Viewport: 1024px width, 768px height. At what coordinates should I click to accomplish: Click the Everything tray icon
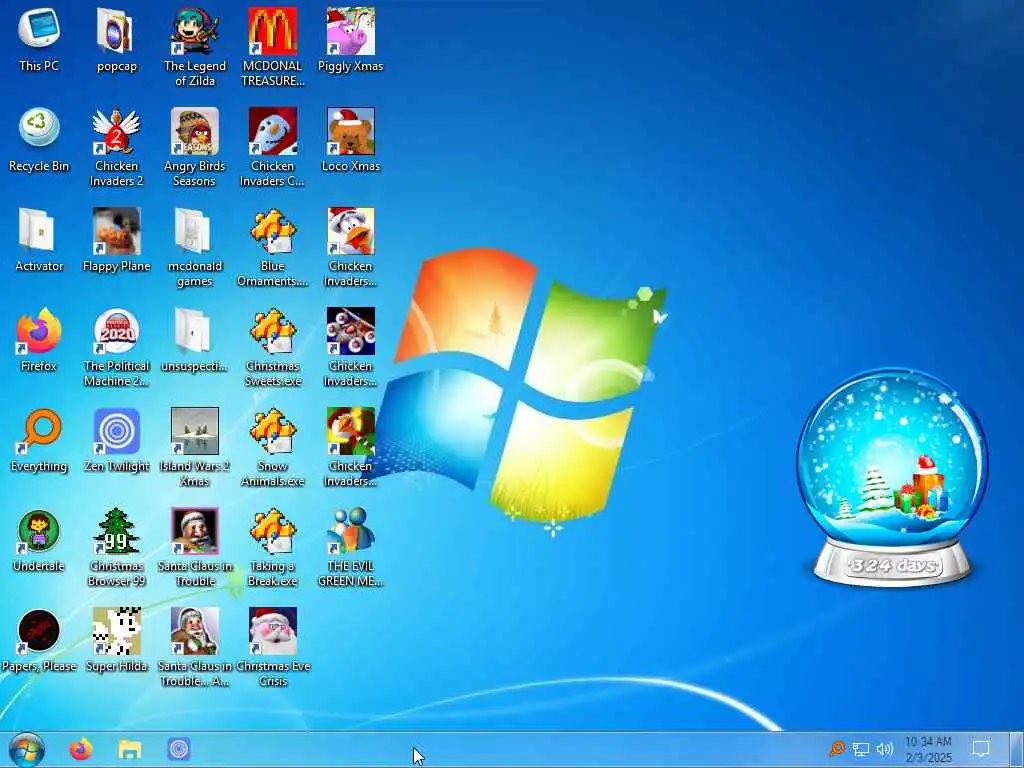837,749
